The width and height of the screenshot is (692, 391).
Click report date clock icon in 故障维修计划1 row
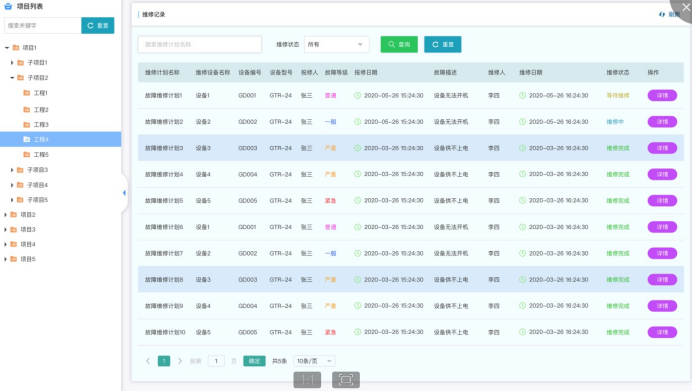(357, 95)
